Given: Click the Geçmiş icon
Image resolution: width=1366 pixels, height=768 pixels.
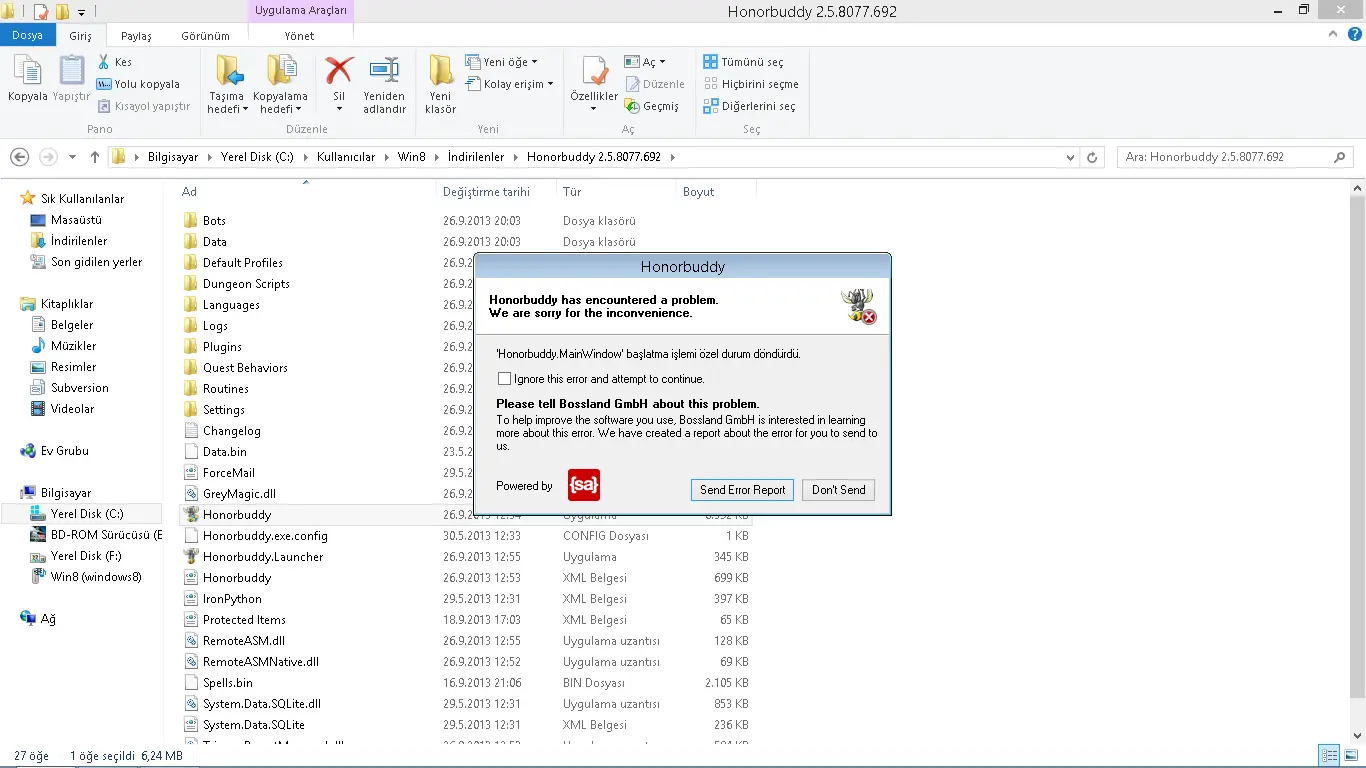Looking at the screenshot, I should point(632,106).
